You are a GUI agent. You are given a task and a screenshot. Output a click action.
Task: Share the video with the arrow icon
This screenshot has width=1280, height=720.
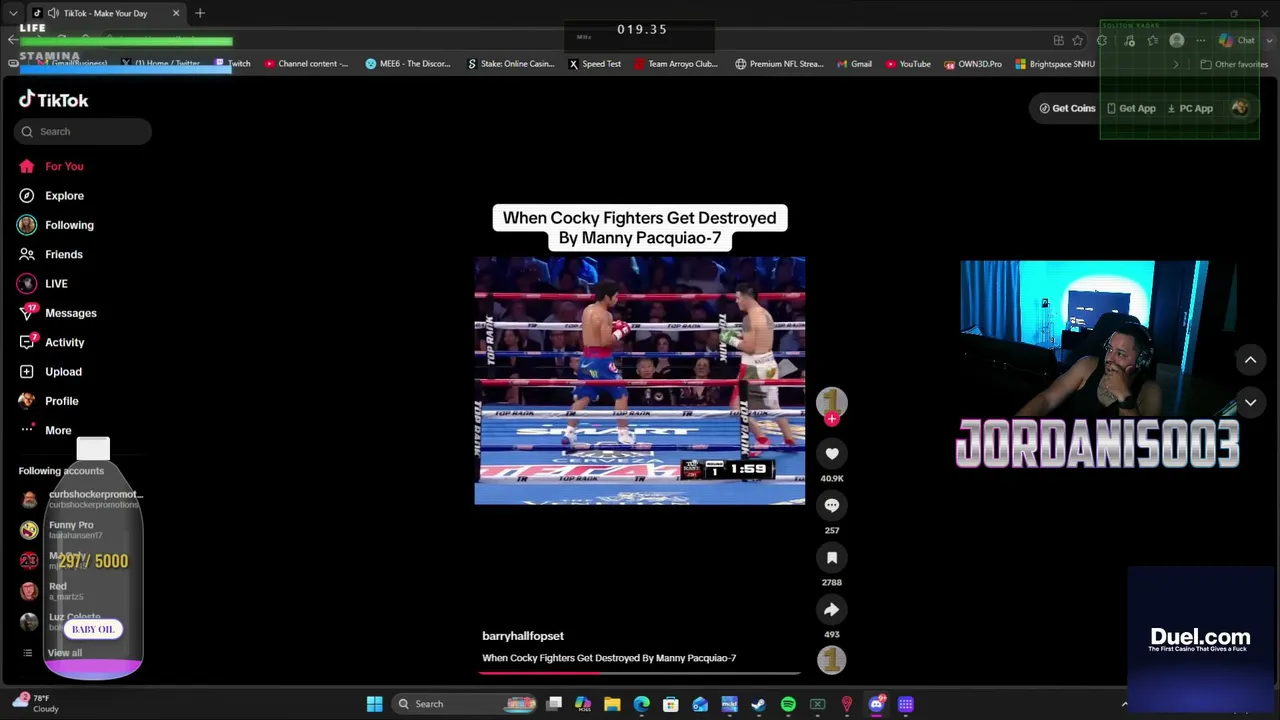click(x=832, y=610)
